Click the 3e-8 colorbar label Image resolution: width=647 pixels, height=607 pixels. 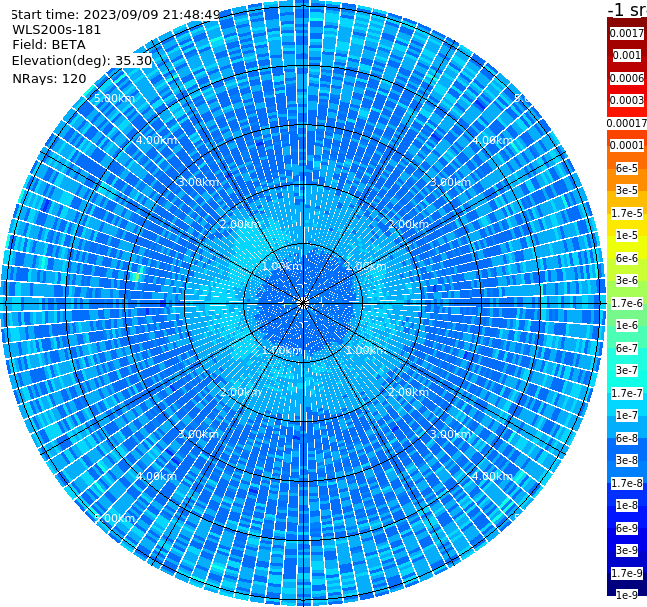tap(627, 460)
